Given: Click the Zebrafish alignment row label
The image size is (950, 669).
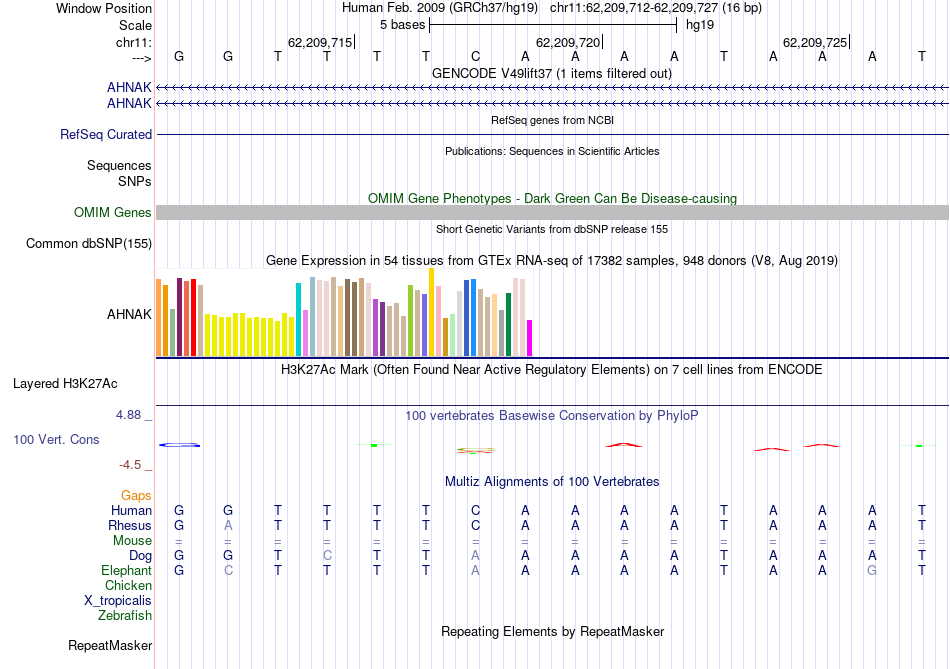Looking at the screenshot, I should pos(125,616).
